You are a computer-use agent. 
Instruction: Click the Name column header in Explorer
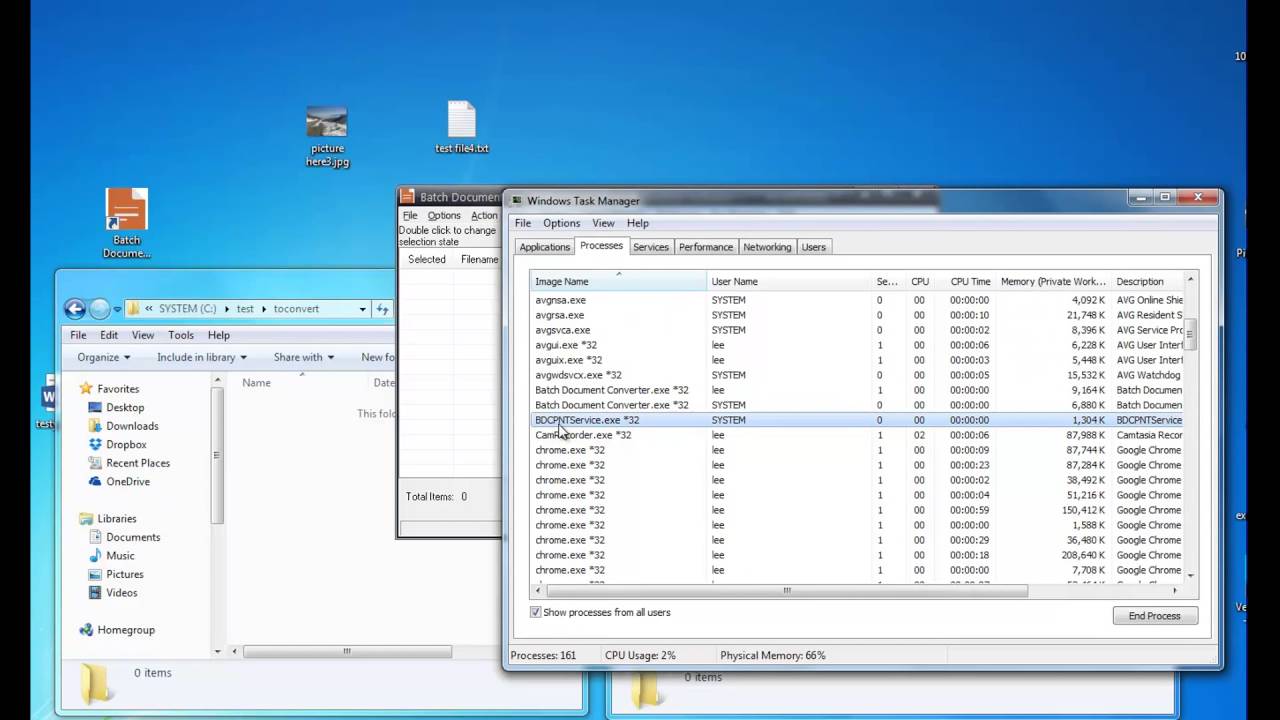pyautogui.click(x=302, y=383)
